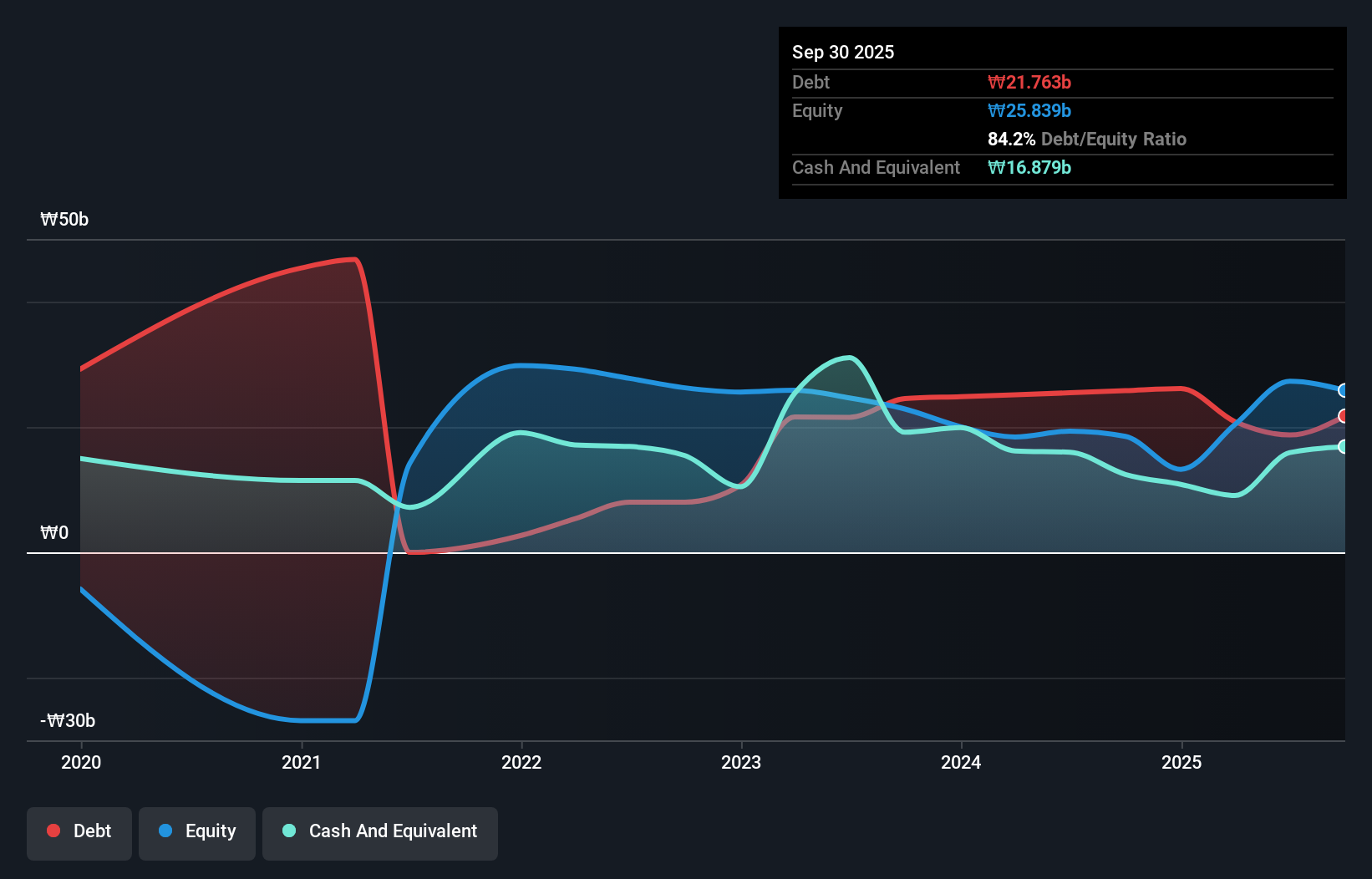Click the ₩21.763b Debt value link

1031,82
